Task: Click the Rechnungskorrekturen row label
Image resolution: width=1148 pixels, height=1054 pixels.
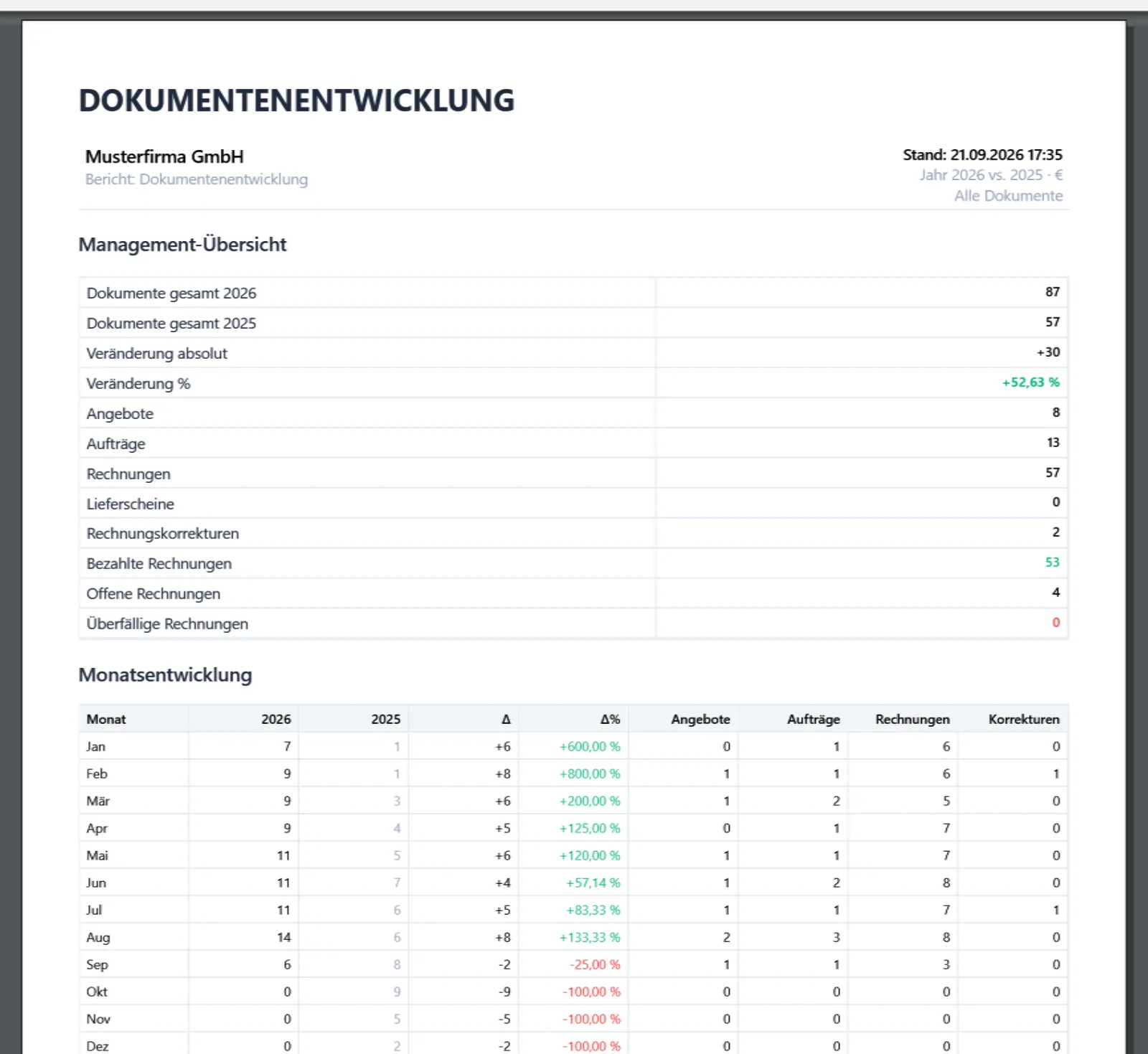Action: tap(163, 534)
